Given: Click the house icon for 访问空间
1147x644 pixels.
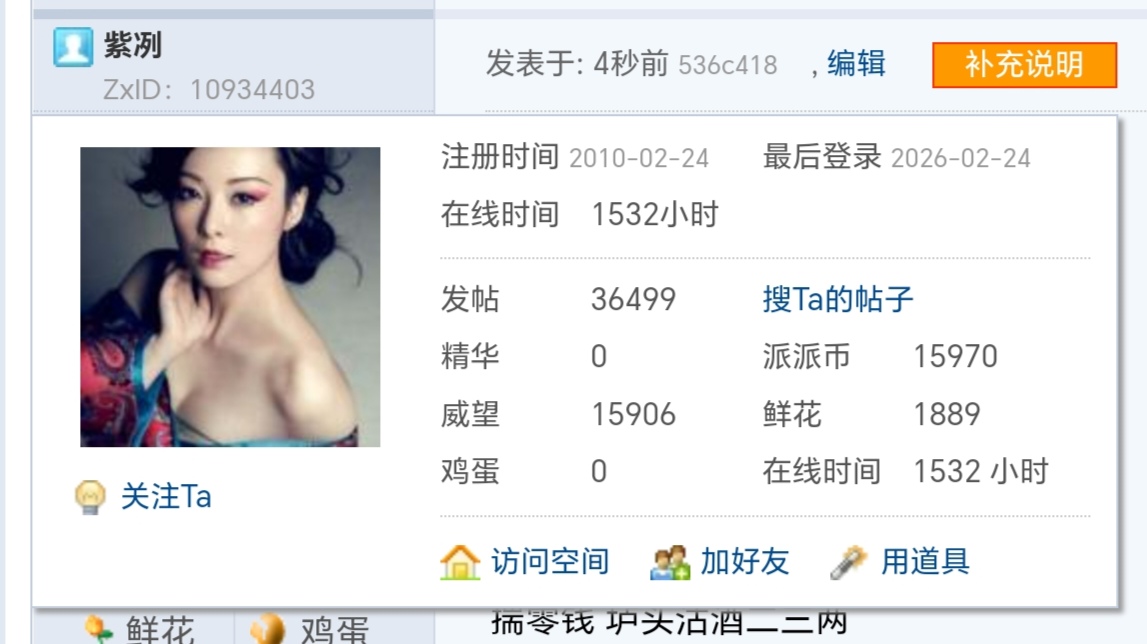Looking at the screenshot, I should tap(460, 562).
